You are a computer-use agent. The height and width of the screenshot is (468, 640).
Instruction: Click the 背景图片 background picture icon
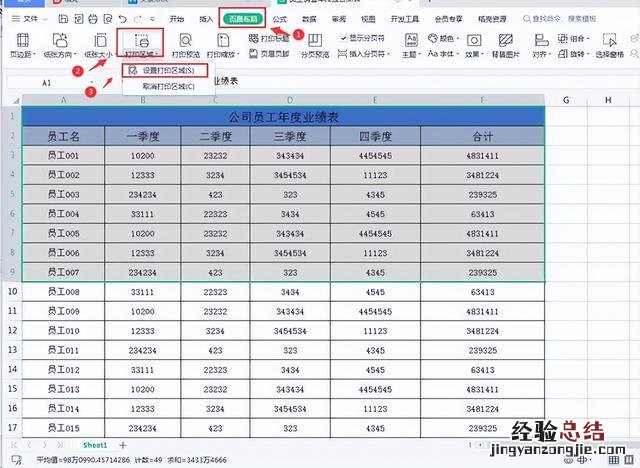tap(506, 41)
